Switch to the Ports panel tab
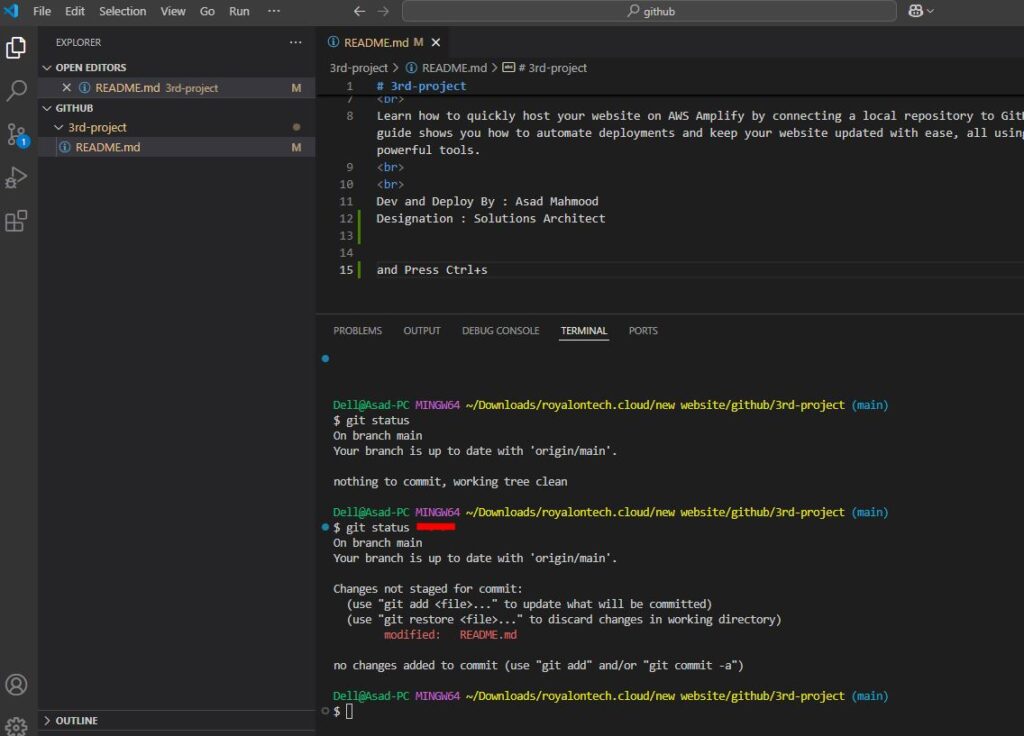The image size is (1024, 736). coord(643,330)
